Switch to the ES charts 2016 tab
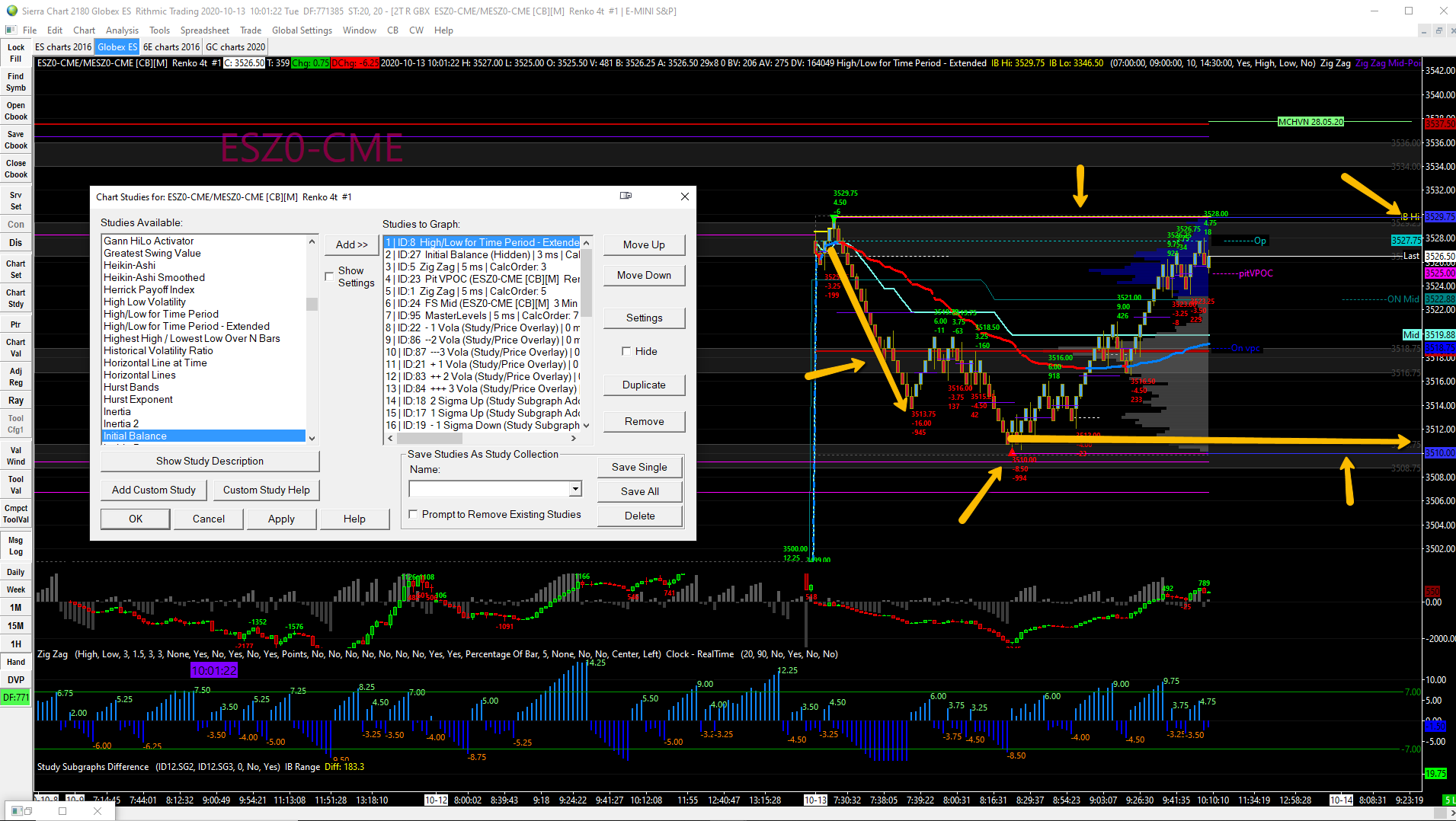1456x821 pixels. [63, 47]
